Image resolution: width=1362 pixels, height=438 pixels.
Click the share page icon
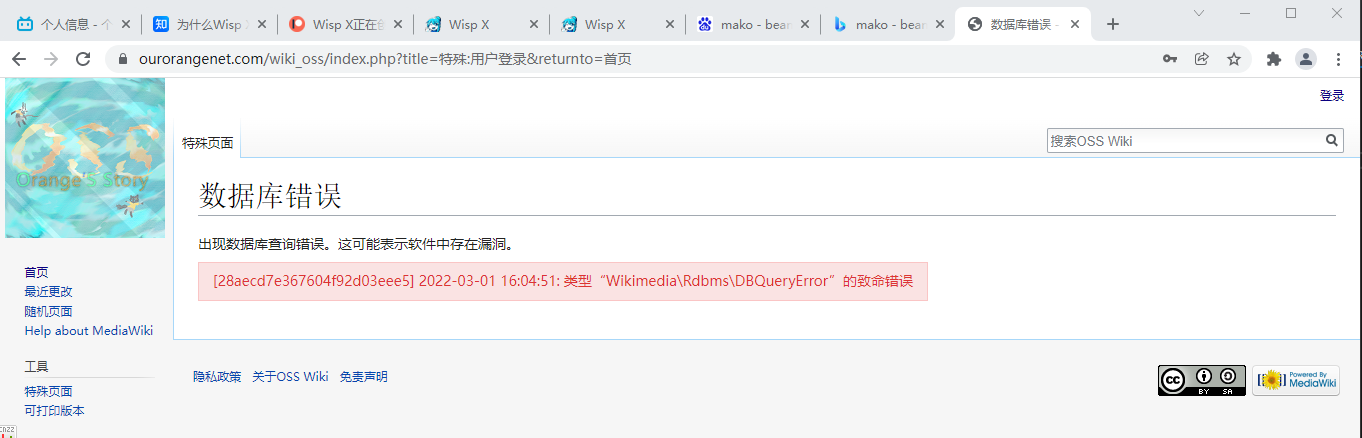(1202, 59)
